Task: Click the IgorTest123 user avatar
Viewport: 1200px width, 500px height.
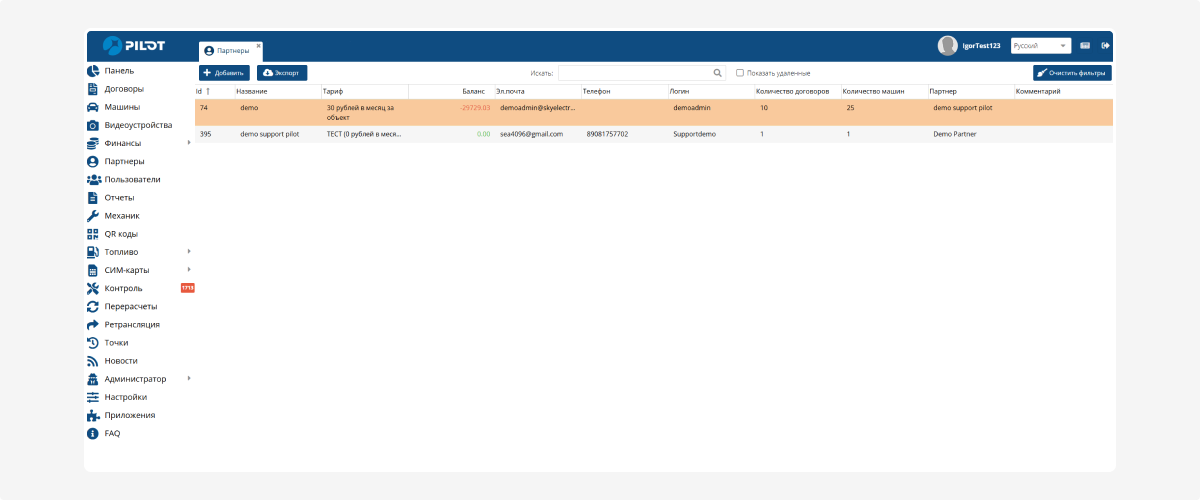Action: pyautogui.click(x=947, y=45)
